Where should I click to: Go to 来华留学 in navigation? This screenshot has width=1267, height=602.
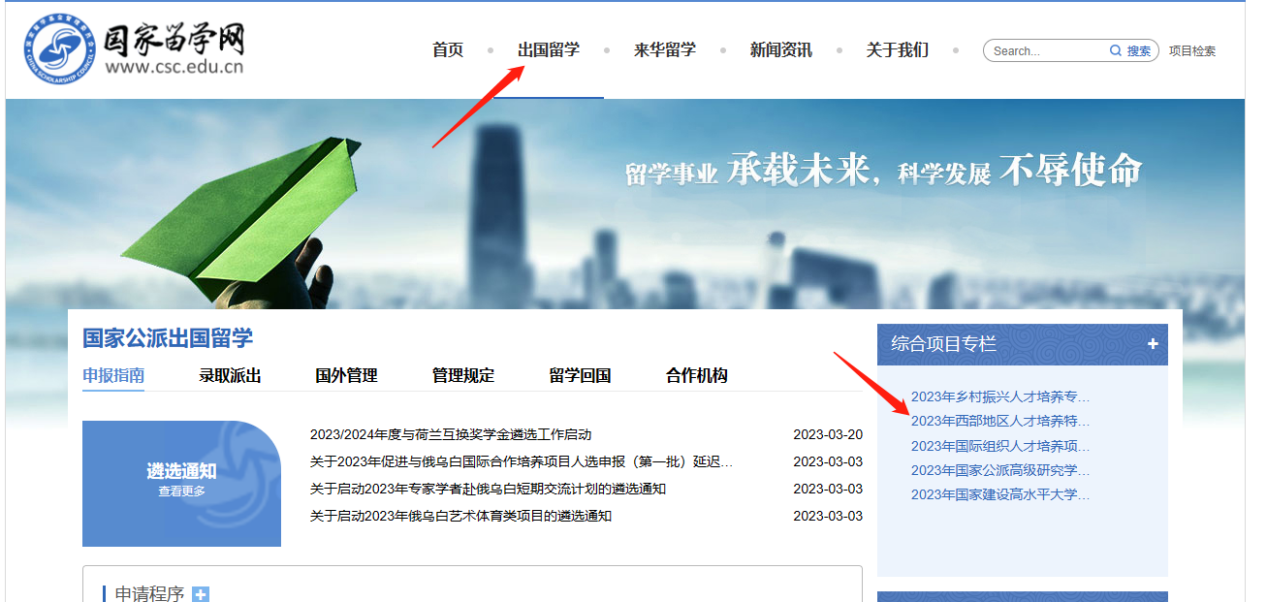pos(664,50)
